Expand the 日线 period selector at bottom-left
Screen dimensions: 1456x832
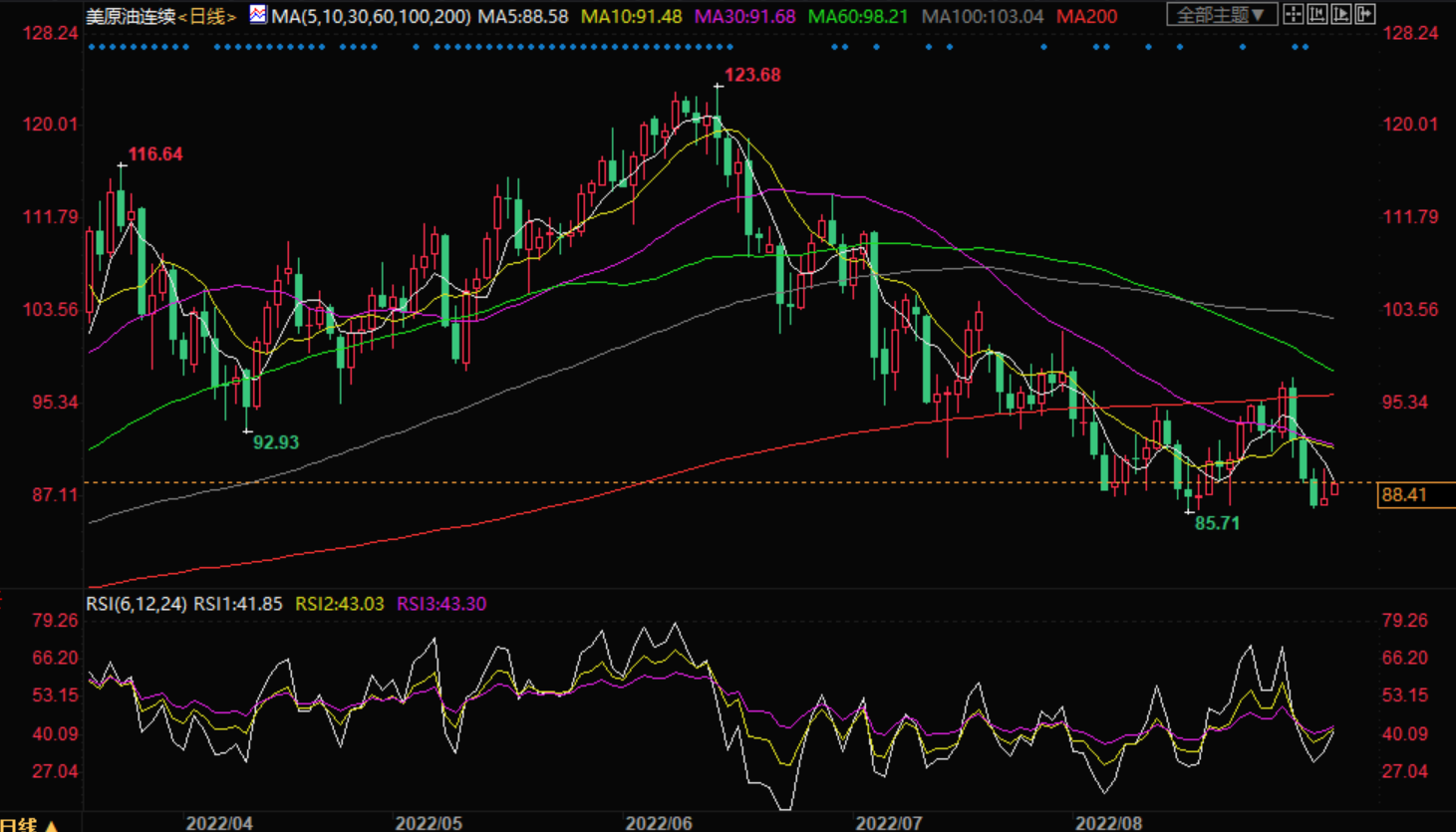click(30, 824)
